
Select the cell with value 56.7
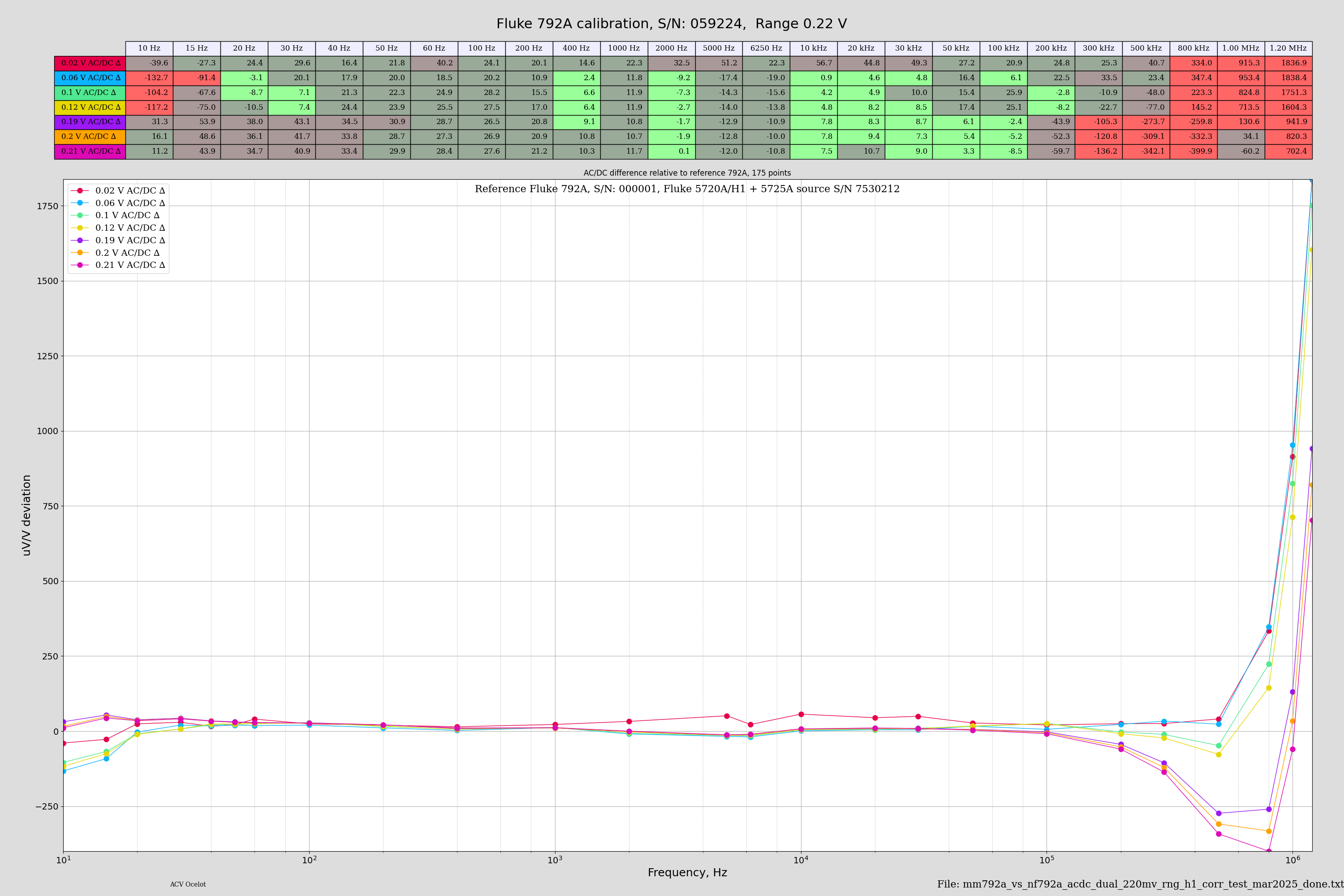click(x=814, y=64)
